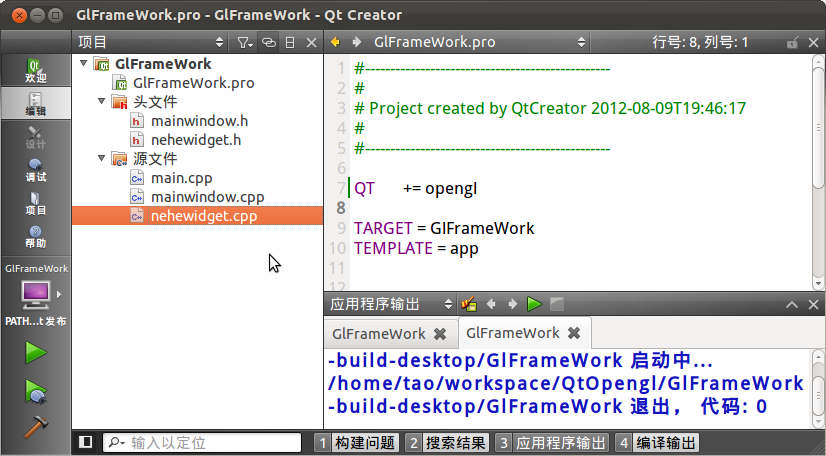Split the project side panel
826x456 pixels.
click(x=290, y=43)
